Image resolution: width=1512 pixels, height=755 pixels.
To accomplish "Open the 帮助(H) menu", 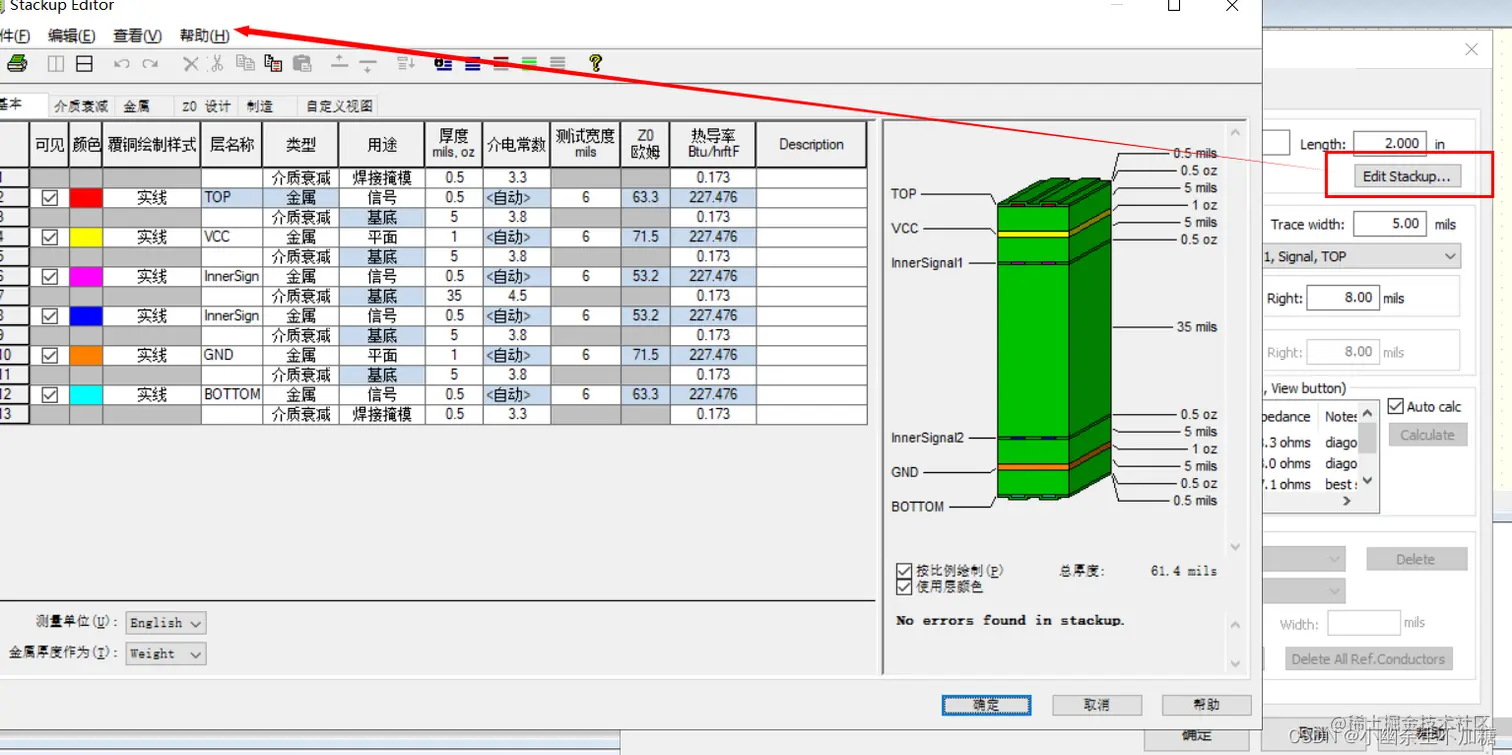I will (x=204, y=36).
